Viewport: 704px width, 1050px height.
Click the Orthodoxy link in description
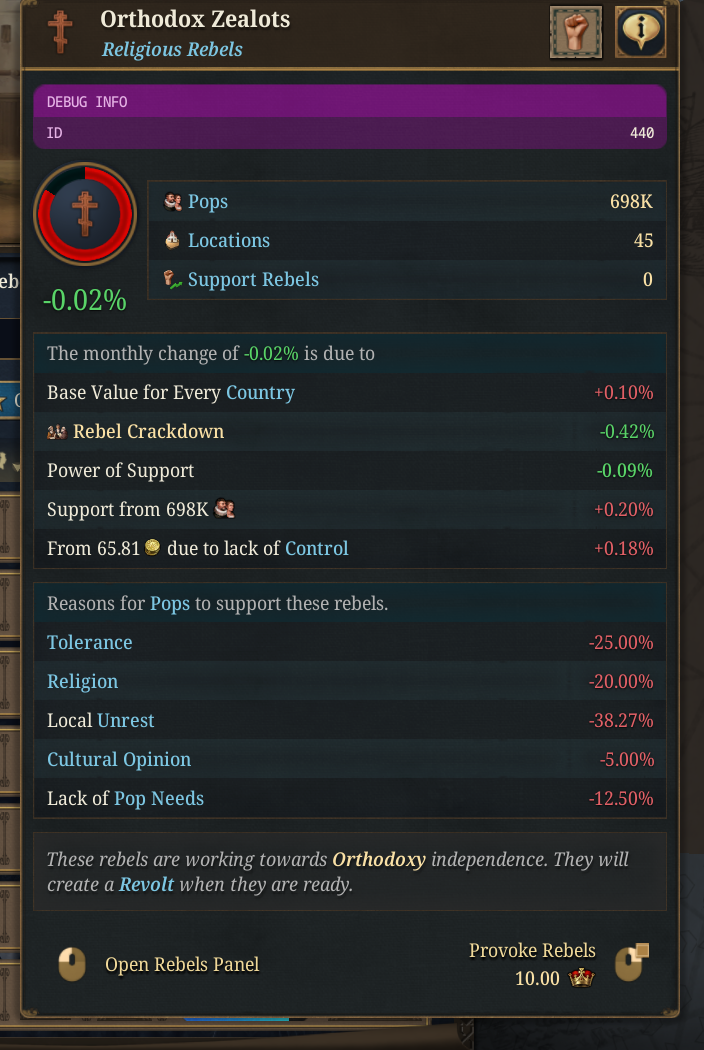click(x=379, y=860)
